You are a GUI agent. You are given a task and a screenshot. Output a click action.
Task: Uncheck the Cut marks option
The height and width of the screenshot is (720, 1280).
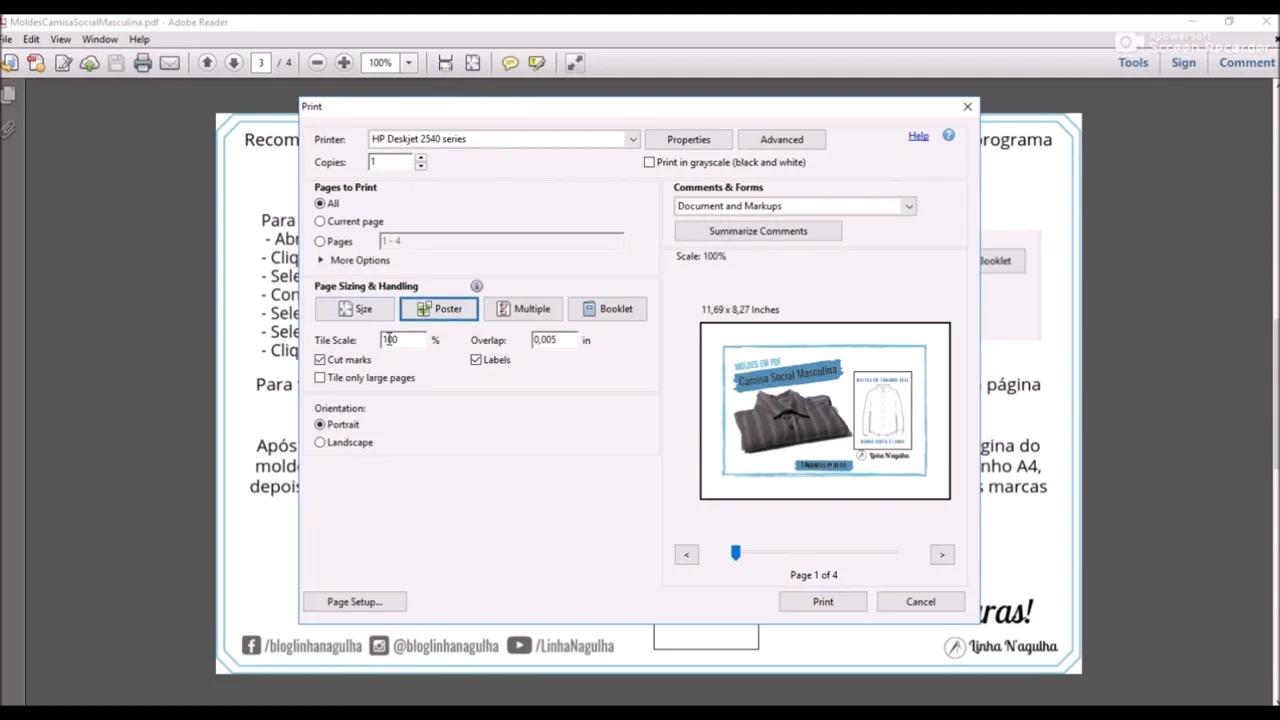coord(320,360)
